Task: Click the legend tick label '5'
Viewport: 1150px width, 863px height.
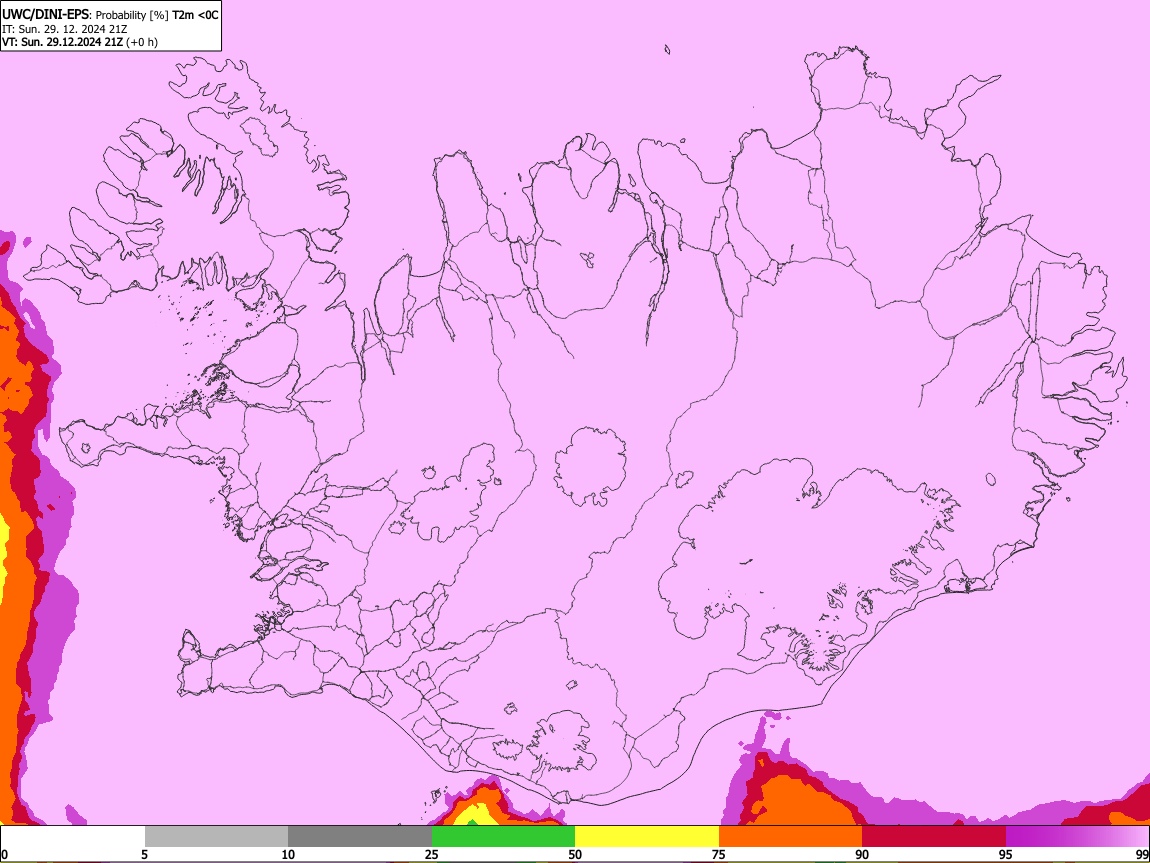Action: coord(144,854)
